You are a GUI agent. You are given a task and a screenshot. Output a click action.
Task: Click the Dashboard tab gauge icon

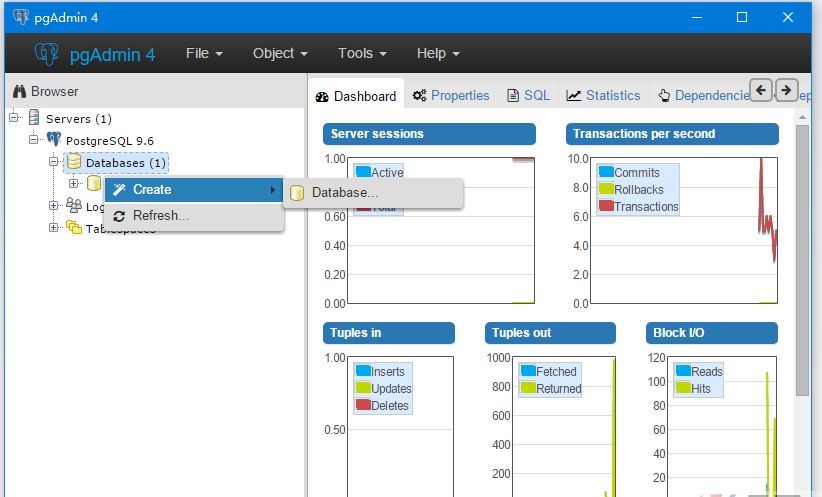[322, 96]
